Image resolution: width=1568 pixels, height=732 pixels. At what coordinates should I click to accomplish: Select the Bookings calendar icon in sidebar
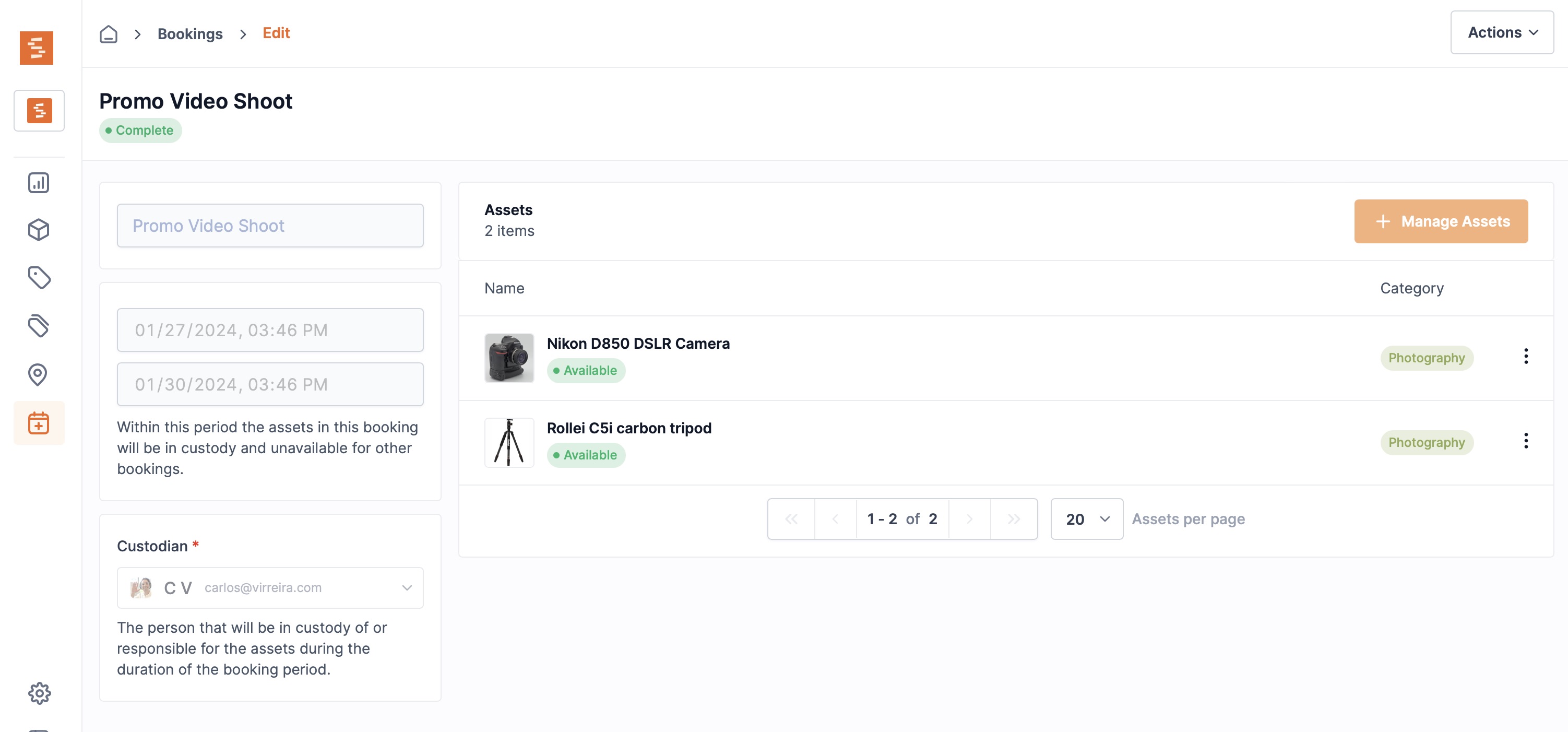[x=38, y=422]
